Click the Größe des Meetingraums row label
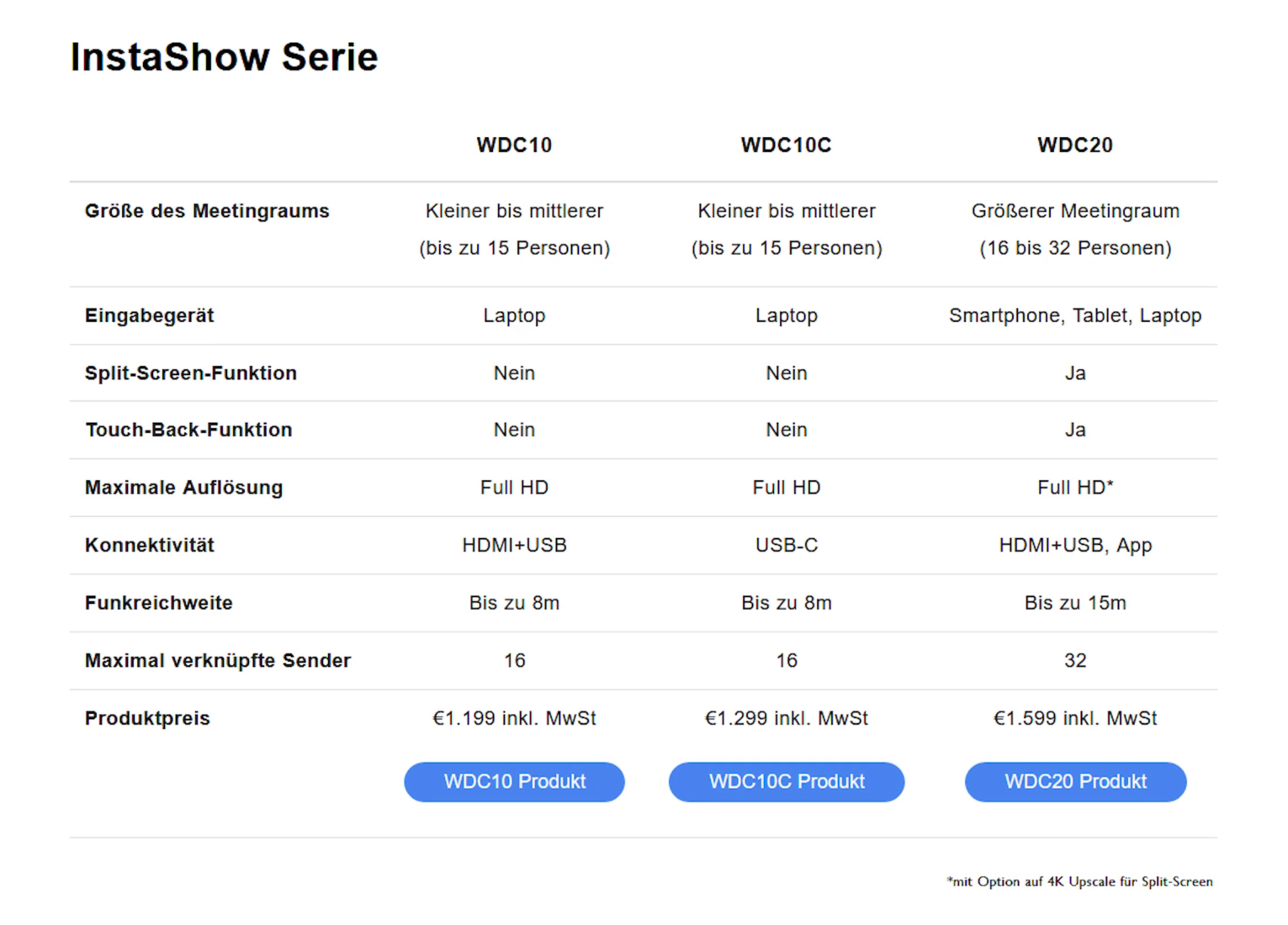The width and height of the screenshot is (1288, 925). click(x=207, y=211)
